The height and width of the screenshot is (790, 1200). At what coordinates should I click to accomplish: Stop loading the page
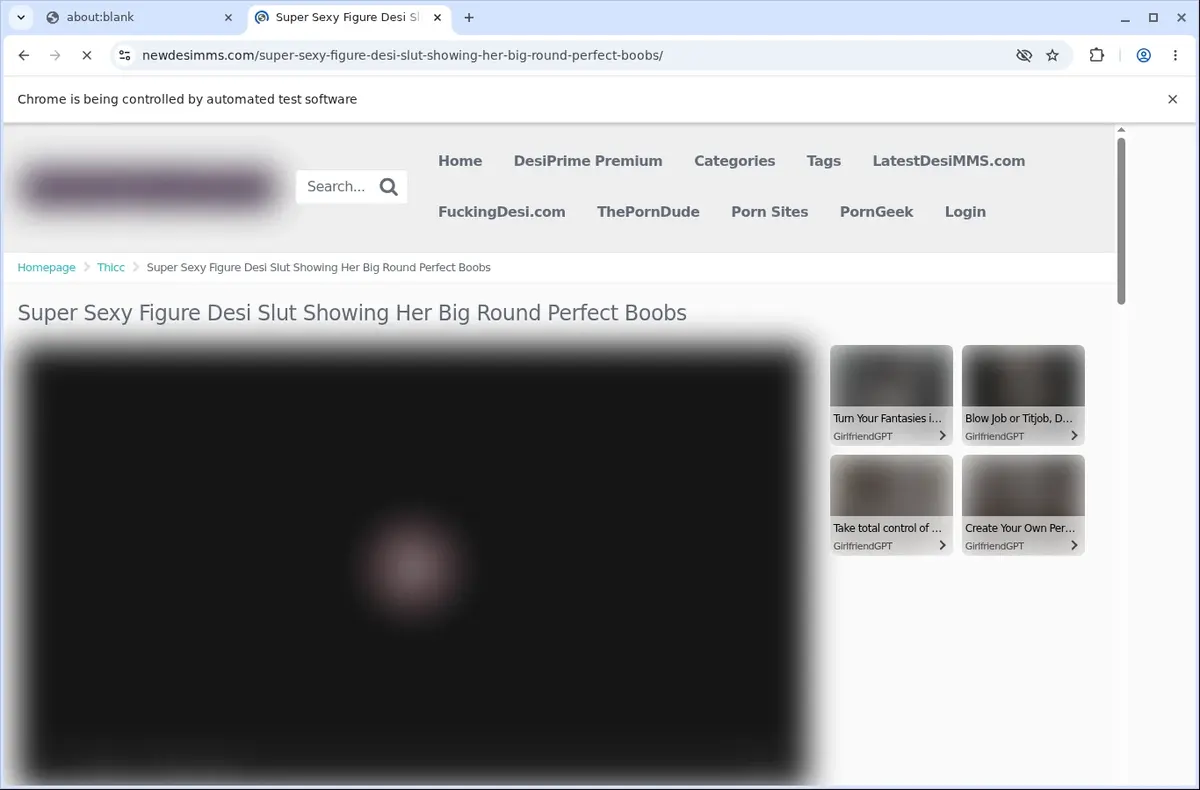pos(87,55)
